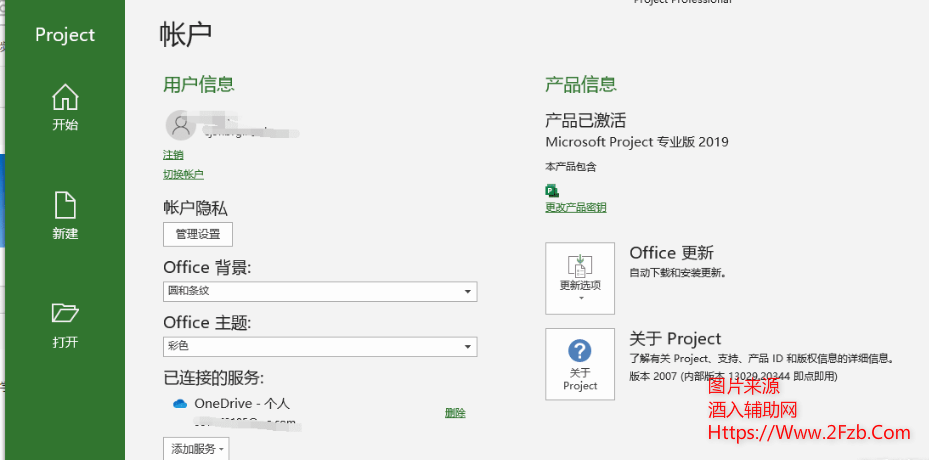
Task: Click the 更改产品密钥 link
Action: pyautogui.click(x=576, y=207)
